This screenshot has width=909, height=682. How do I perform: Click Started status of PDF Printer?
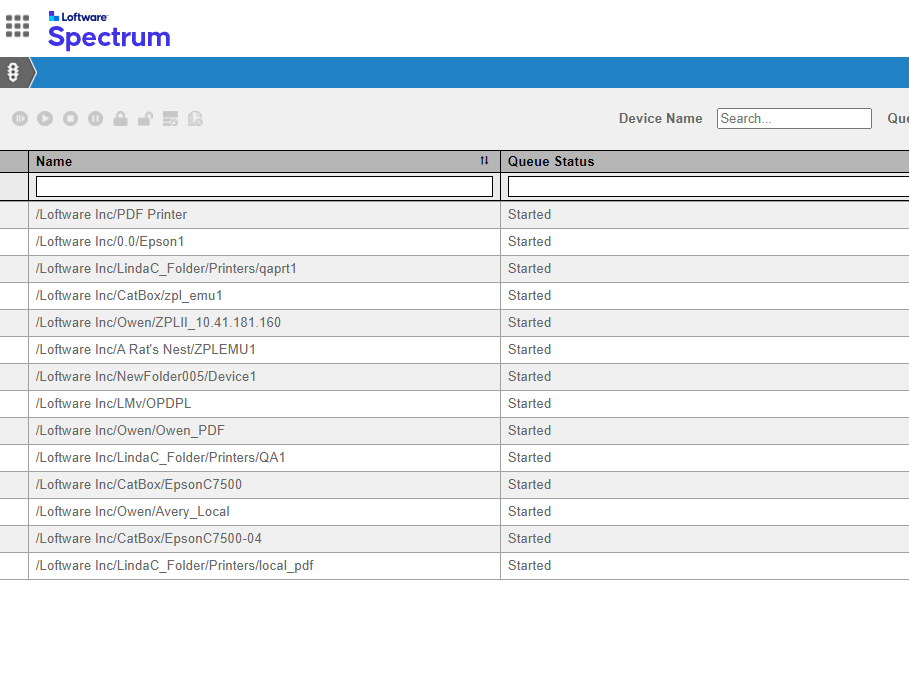click(529, 215)
